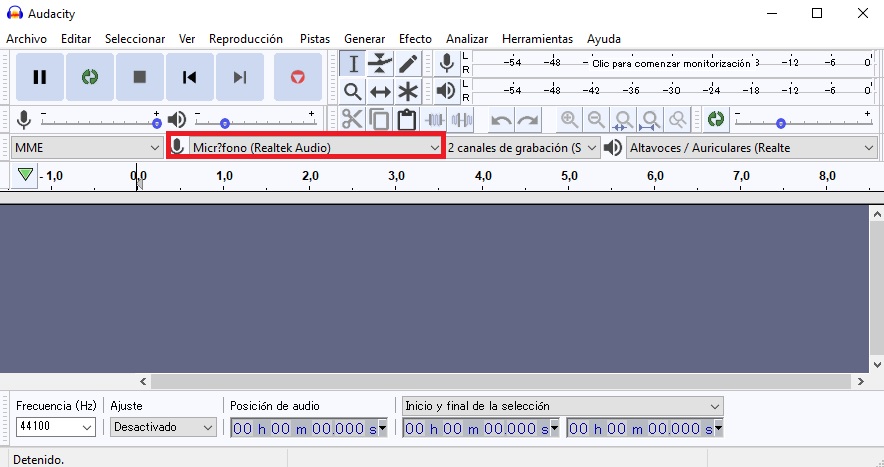Click the green timeline options triangle
The height and width of the screenshot is (467, 884).
(x=25, y=175)
